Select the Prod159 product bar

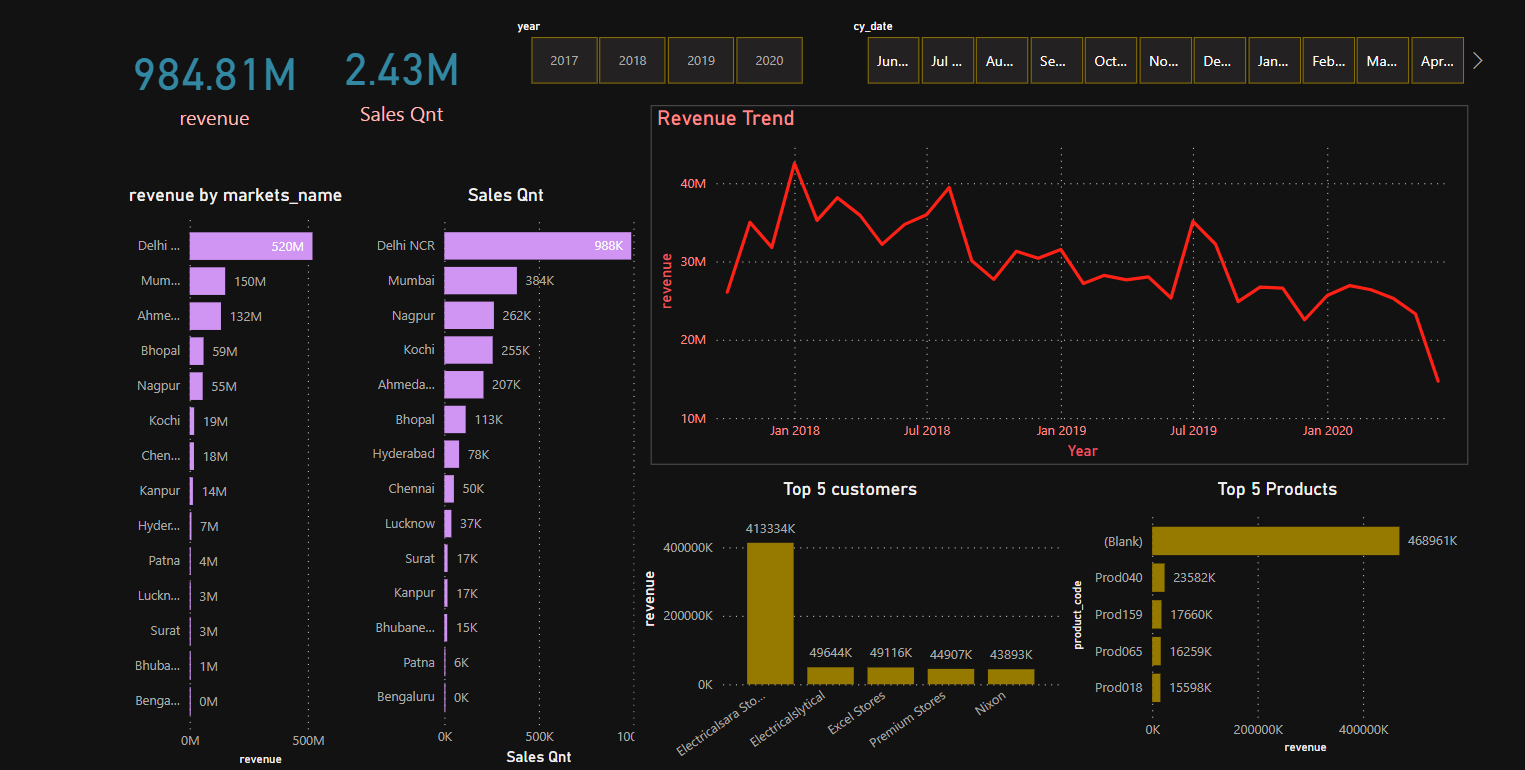pos(1158,614)
